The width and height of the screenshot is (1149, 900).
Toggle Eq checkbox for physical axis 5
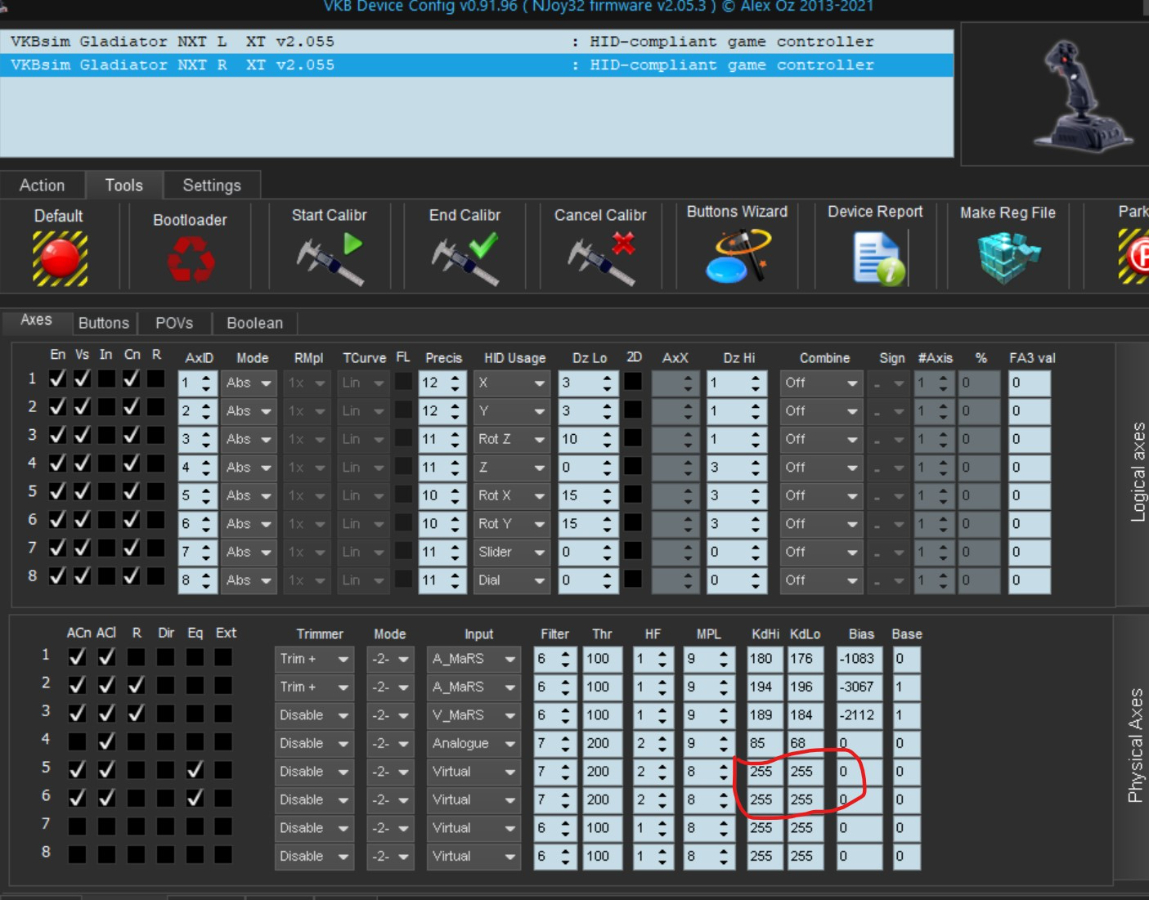[194, 770]
